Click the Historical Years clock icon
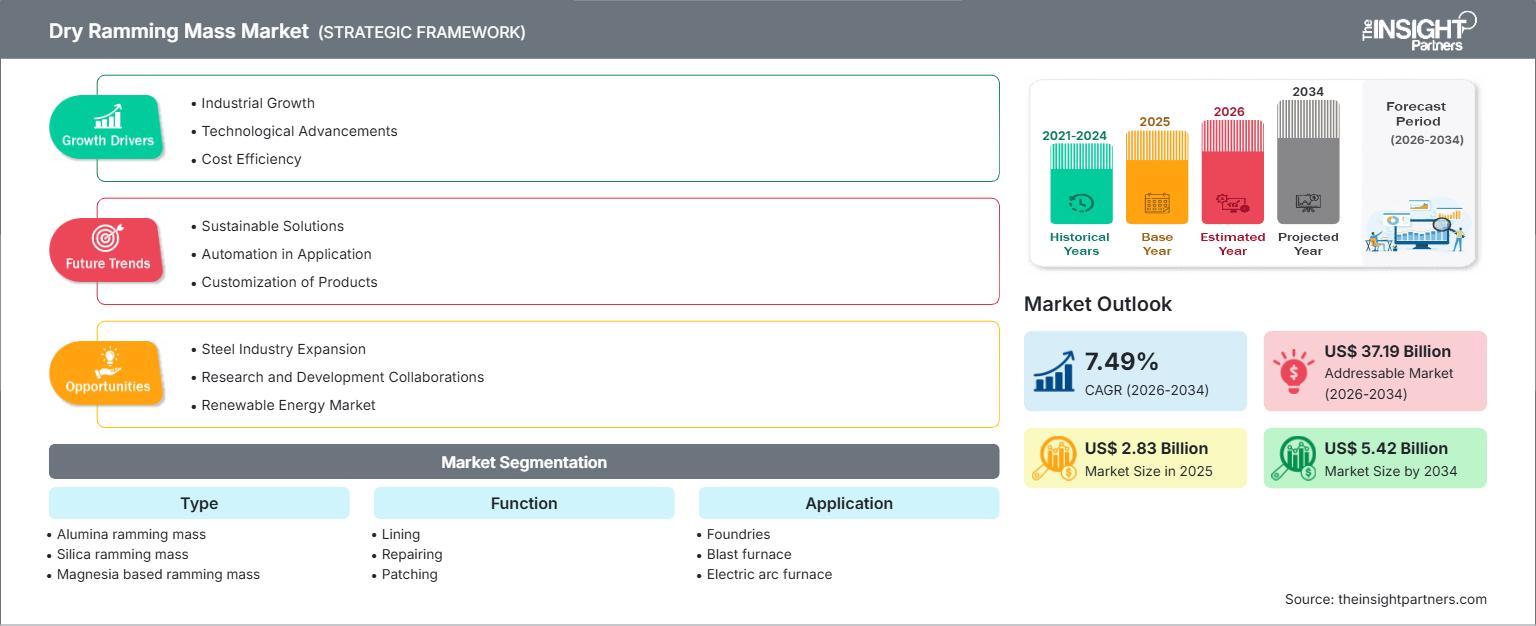The width and height of the screenshot is (1536, 626). click(1081, 203)
